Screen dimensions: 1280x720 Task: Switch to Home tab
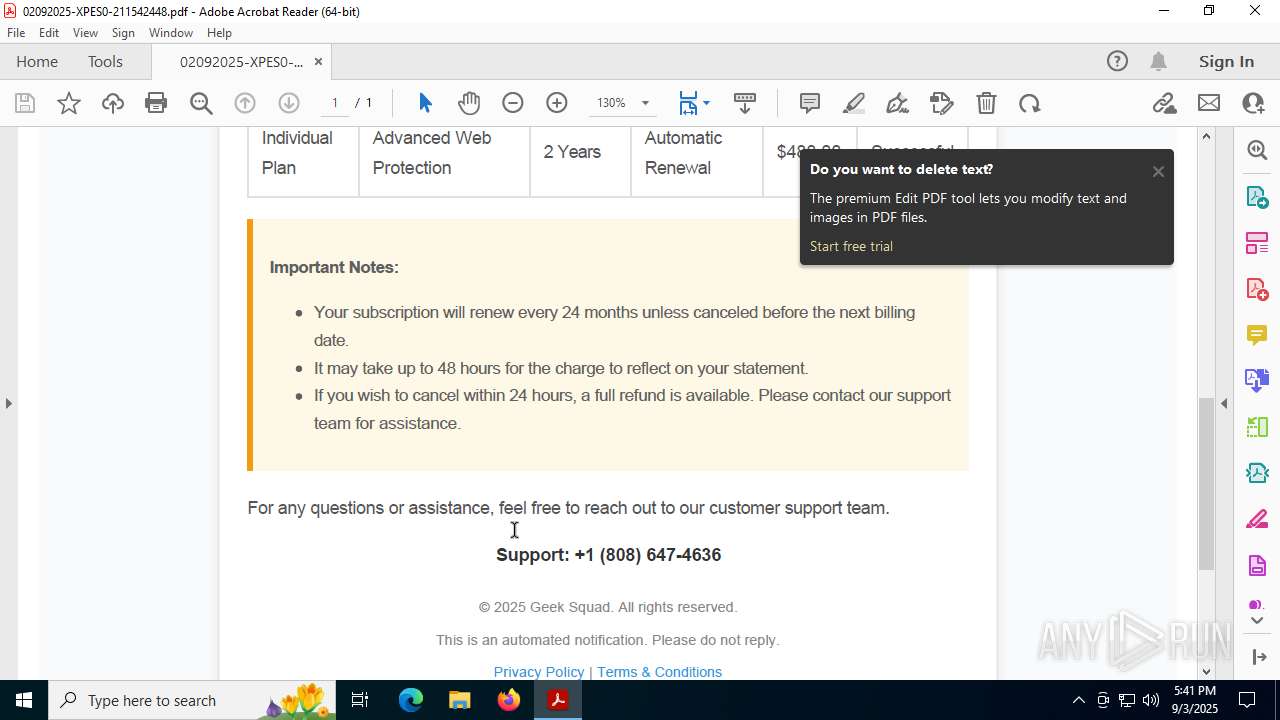coord(37,61)
